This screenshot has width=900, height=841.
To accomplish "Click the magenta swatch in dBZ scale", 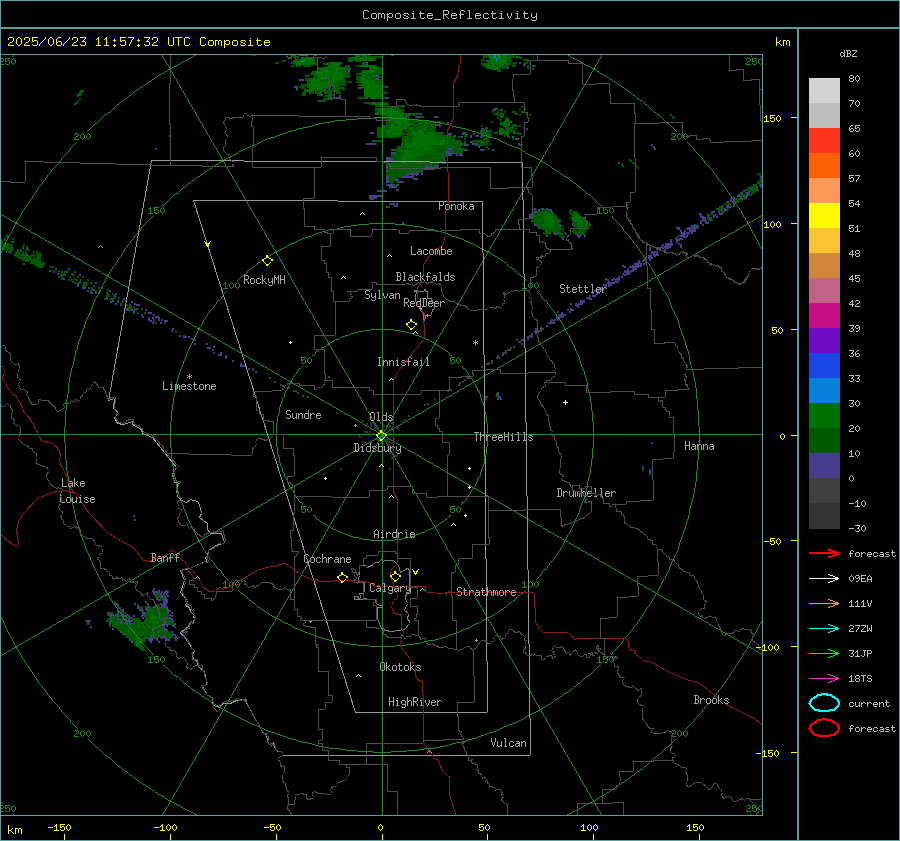I will tap(824, 315).
